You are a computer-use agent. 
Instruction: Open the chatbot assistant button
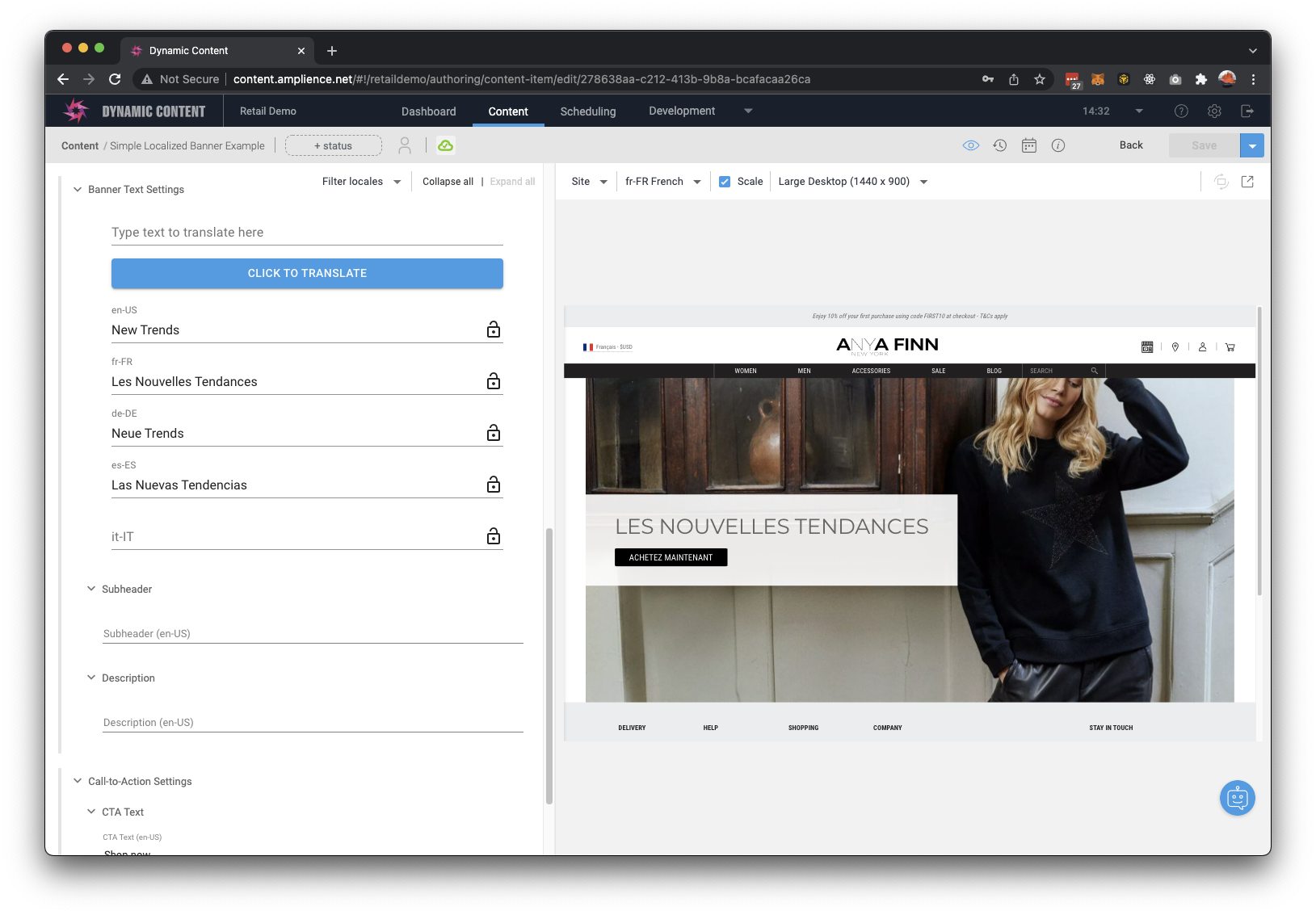[x=1237, y=798]
